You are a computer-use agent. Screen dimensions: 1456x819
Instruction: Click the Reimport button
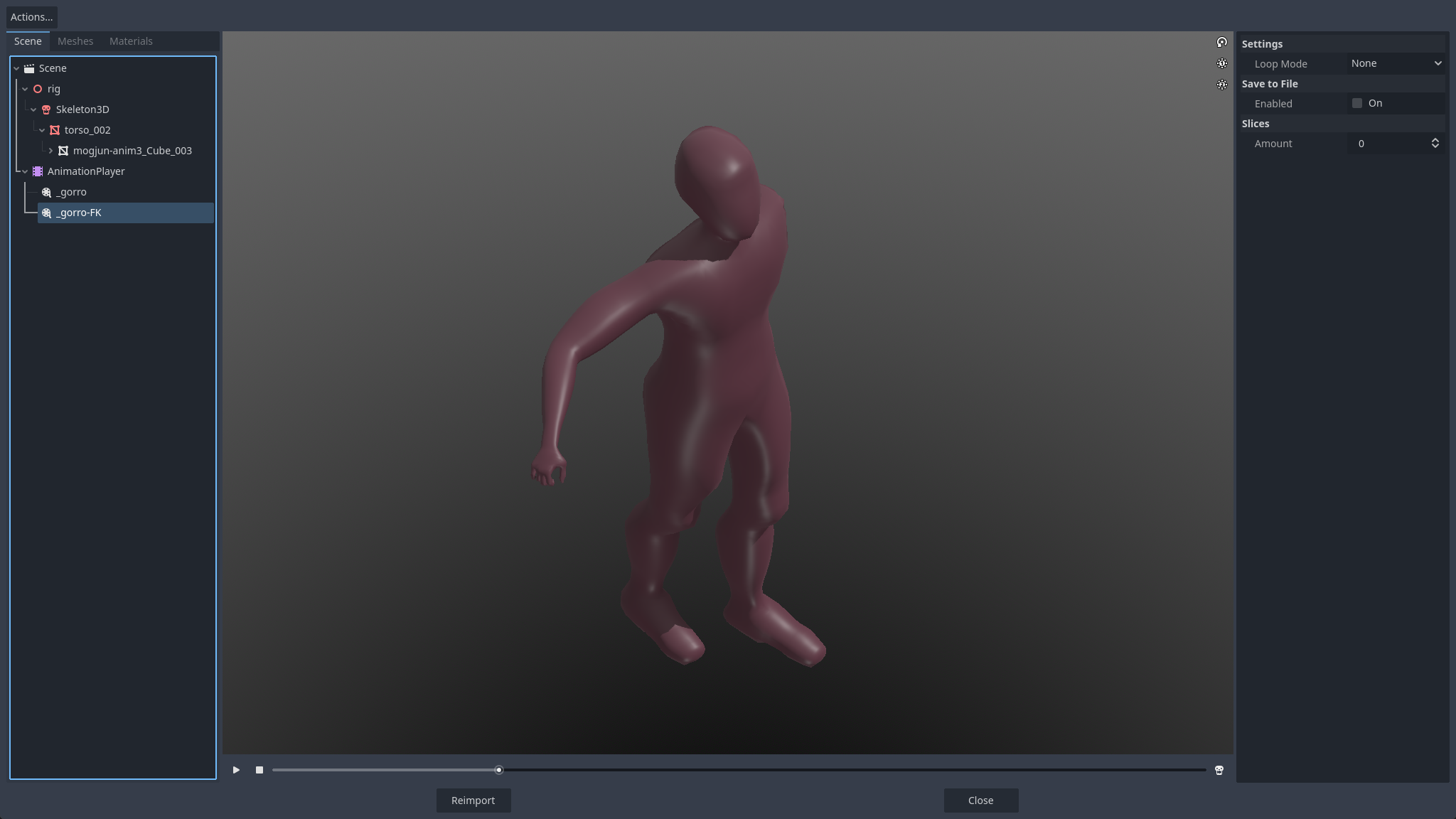(x=473, y=801)
